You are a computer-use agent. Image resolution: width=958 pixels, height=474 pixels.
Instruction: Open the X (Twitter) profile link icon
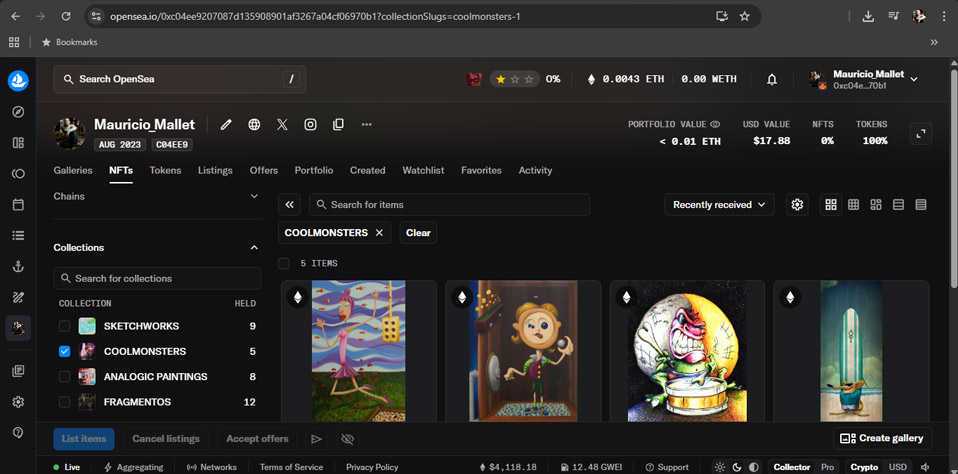coord(282,125)
